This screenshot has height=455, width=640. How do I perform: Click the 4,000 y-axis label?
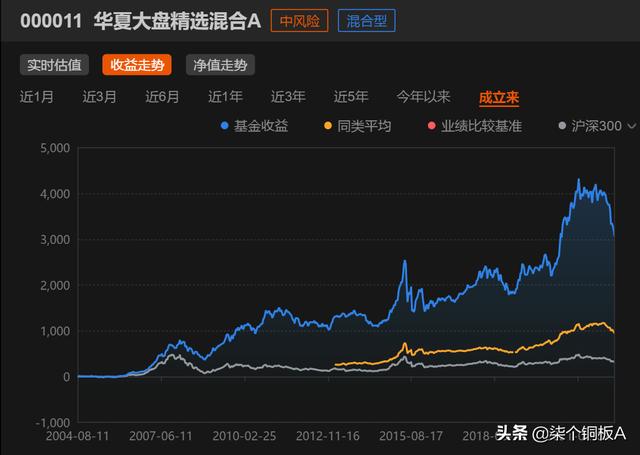click(55, 194)
